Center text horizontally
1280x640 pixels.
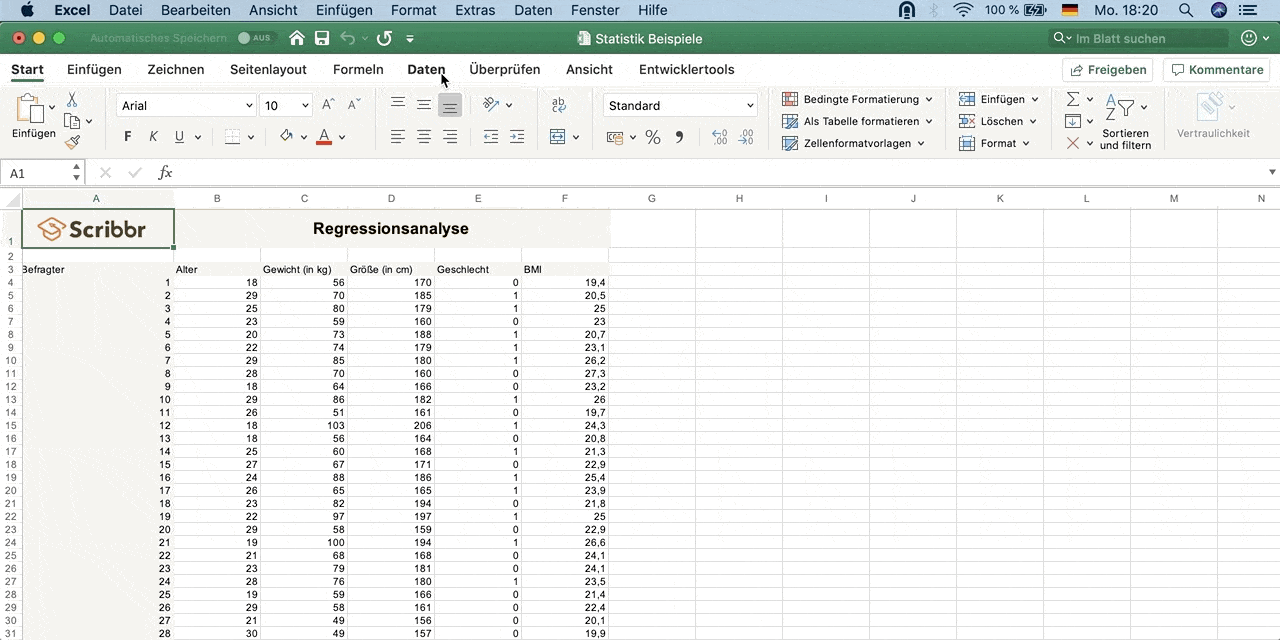(424, 137)
